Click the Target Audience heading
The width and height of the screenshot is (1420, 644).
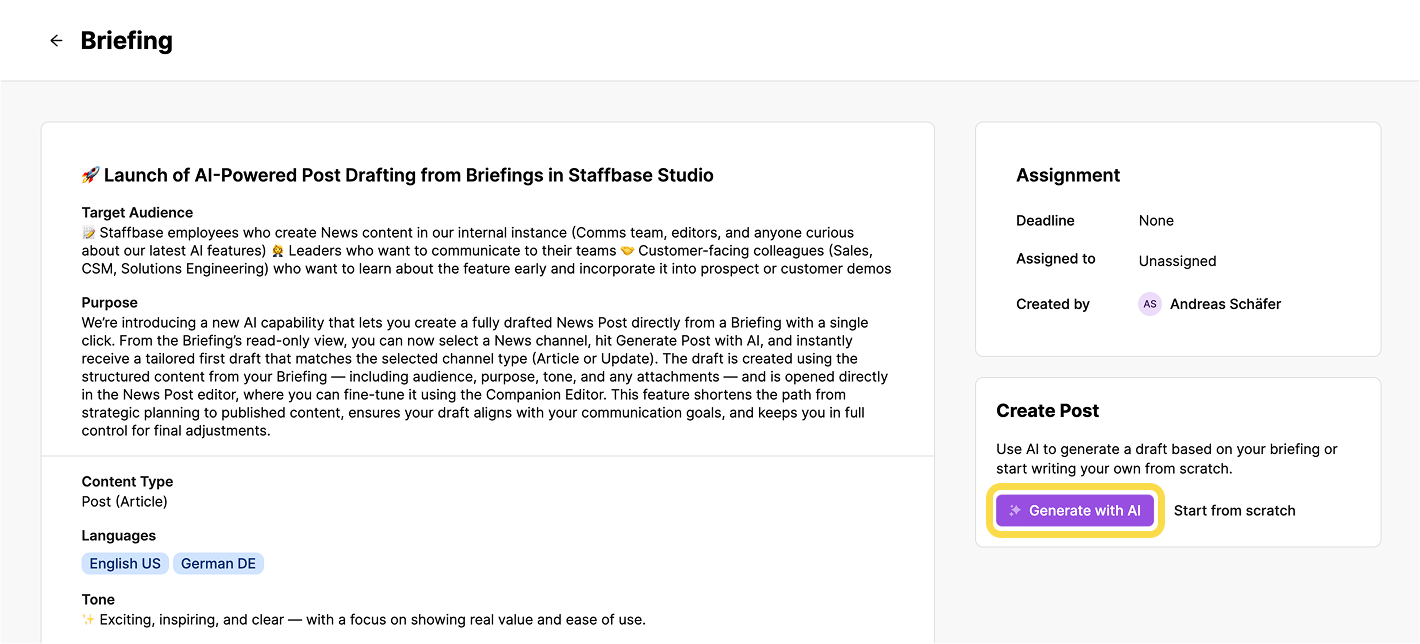click(x=137, y=212)
